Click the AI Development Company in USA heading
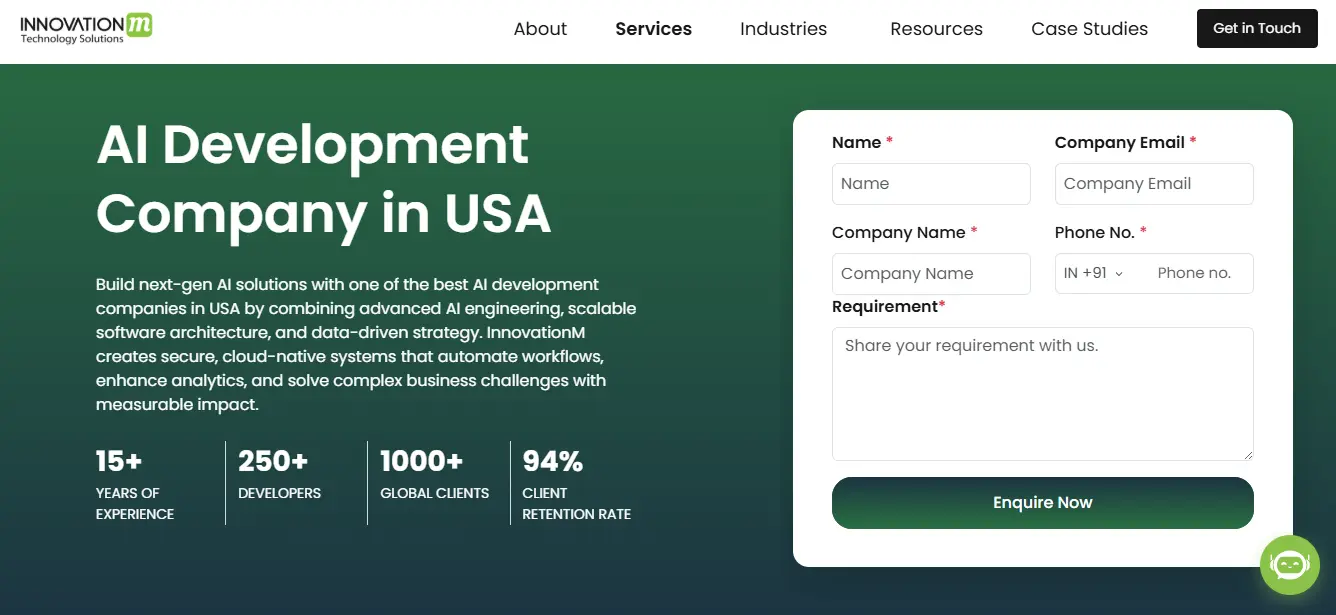 tap(324, 178)
